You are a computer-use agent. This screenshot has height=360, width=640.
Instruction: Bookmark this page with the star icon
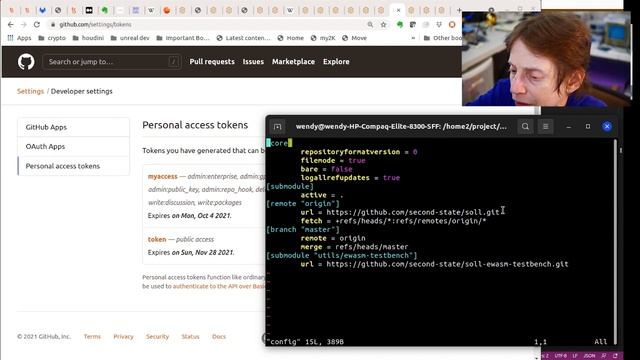coord(383,24)
